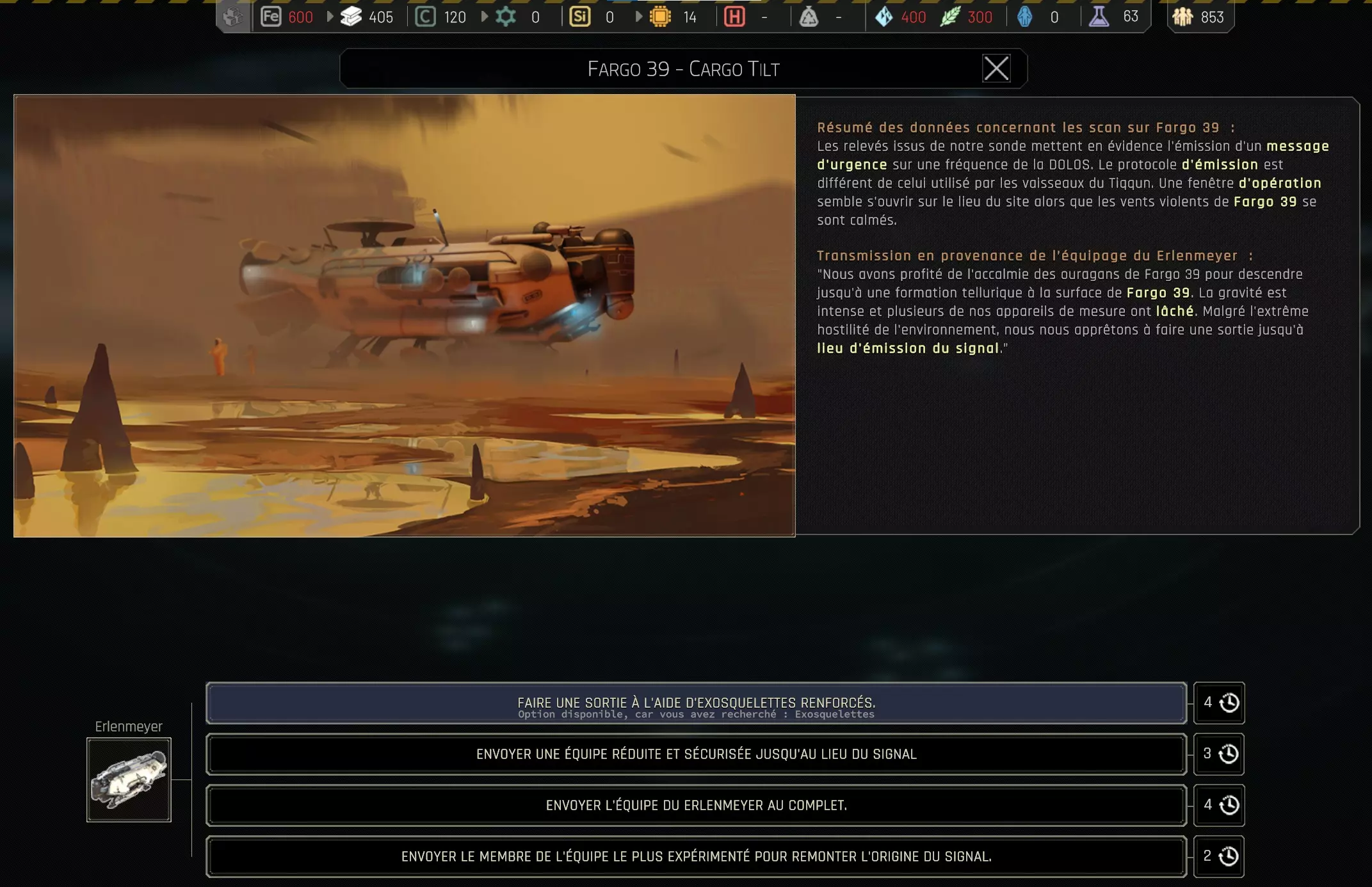Click the green food leaf icon
The width and height of the screenshot is (1372, 887).
(949, 17)
